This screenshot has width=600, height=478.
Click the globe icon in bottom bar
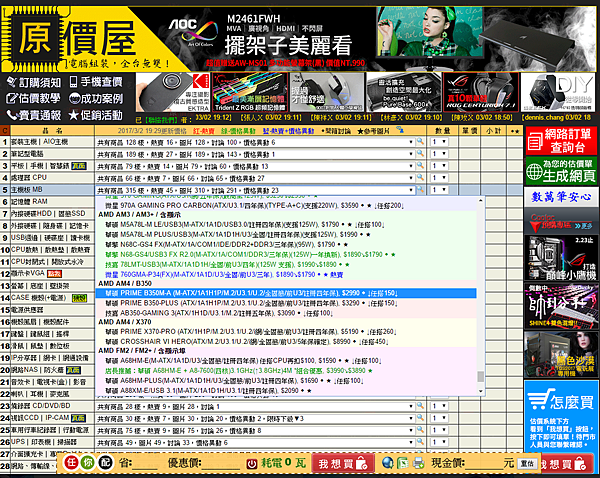coord(388,463)
